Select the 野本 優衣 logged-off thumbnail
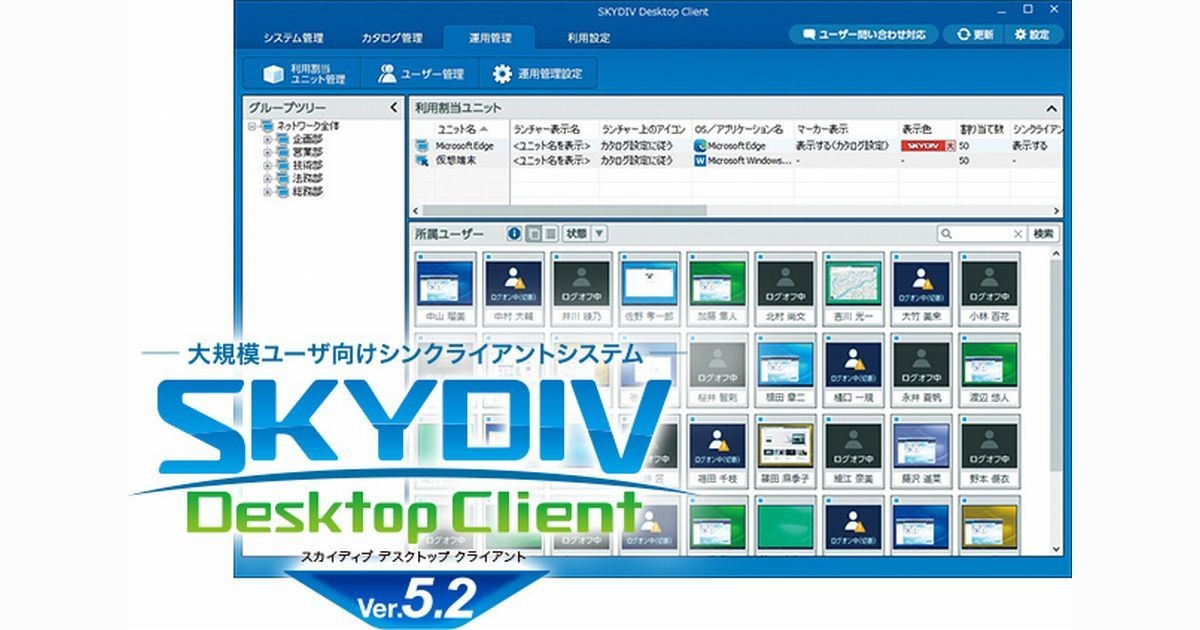1200x630 pixels. click(989, 450)
